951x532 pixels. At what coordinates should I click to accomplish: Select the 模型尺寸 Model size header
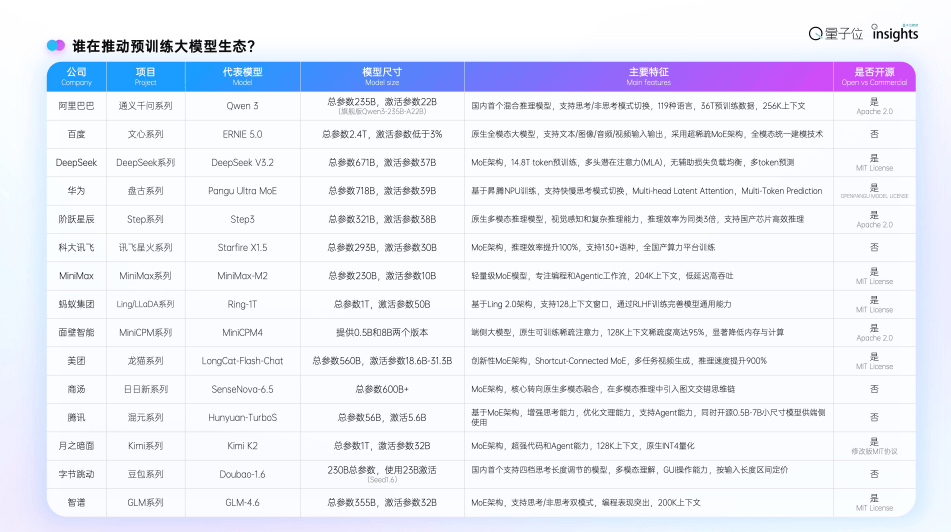[381, 76]
